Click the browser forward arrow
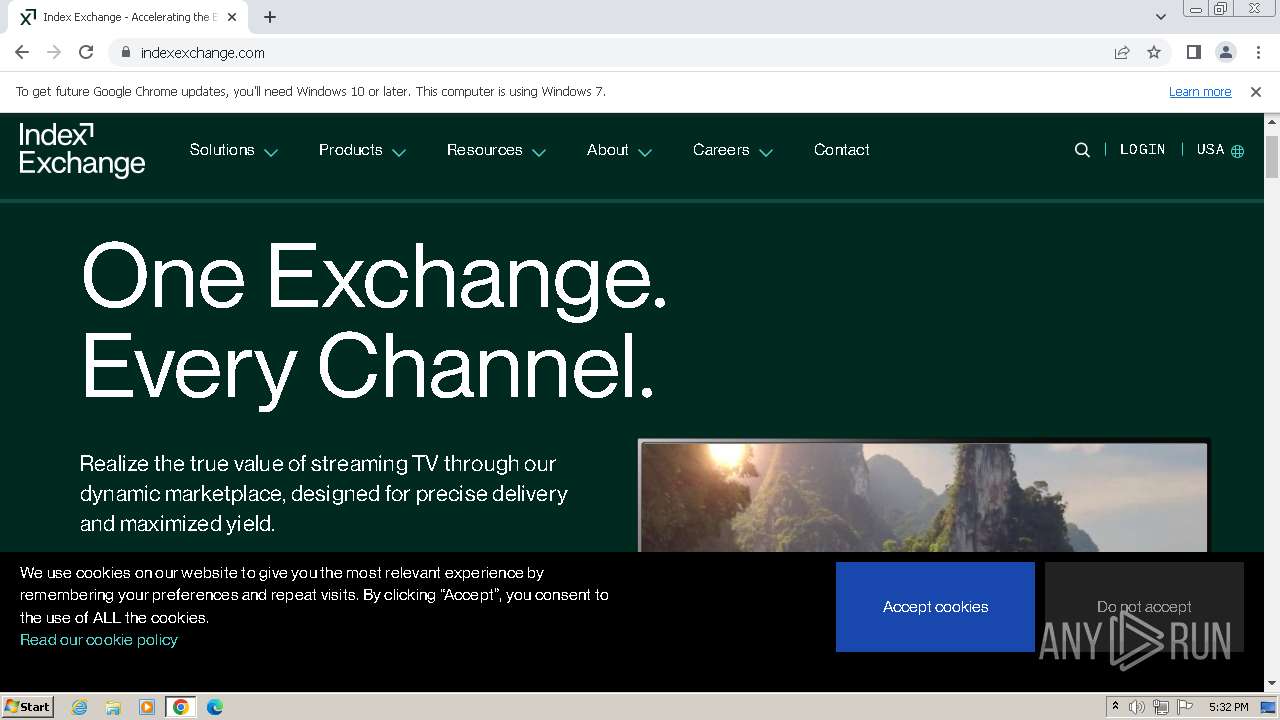Viewport: 1280px width, 720px height. pyautogui.click(x=54, y=52)
